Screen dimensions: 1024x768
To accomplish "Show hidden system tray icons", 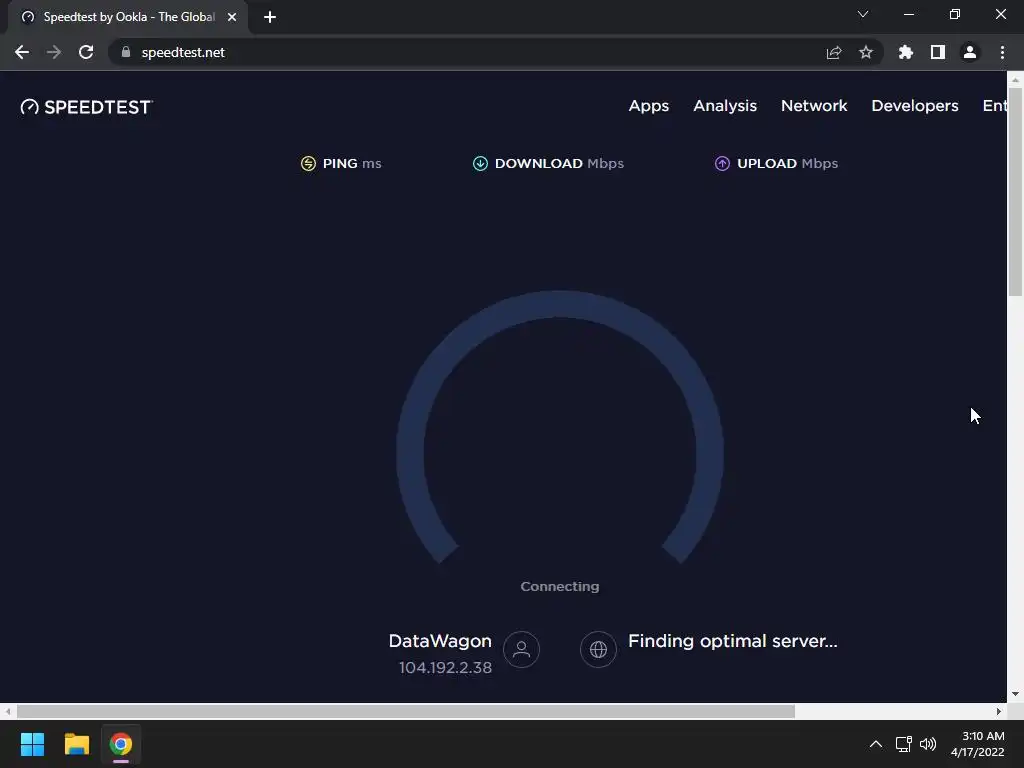I will click(x=876, y=744).
